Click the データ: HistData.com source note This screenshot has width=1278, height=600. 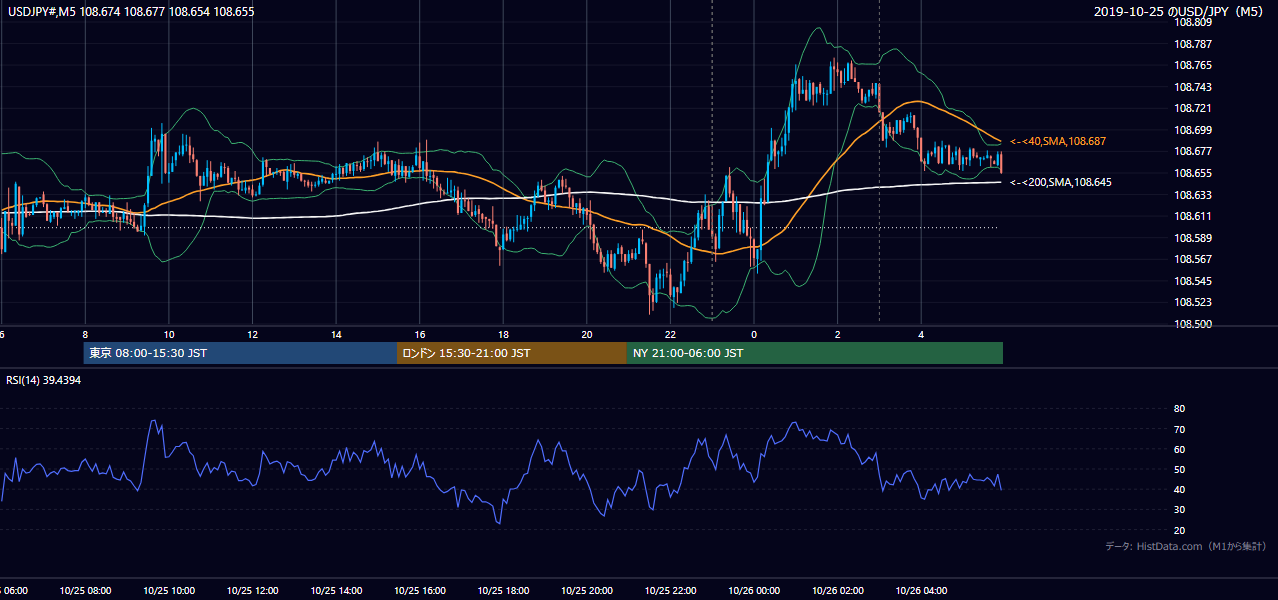pos(1186,546)
